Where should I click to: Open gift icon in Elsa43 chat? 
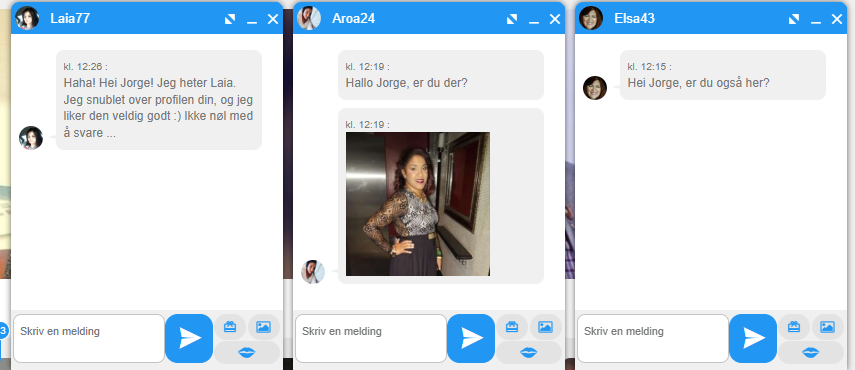pos(794,327)
